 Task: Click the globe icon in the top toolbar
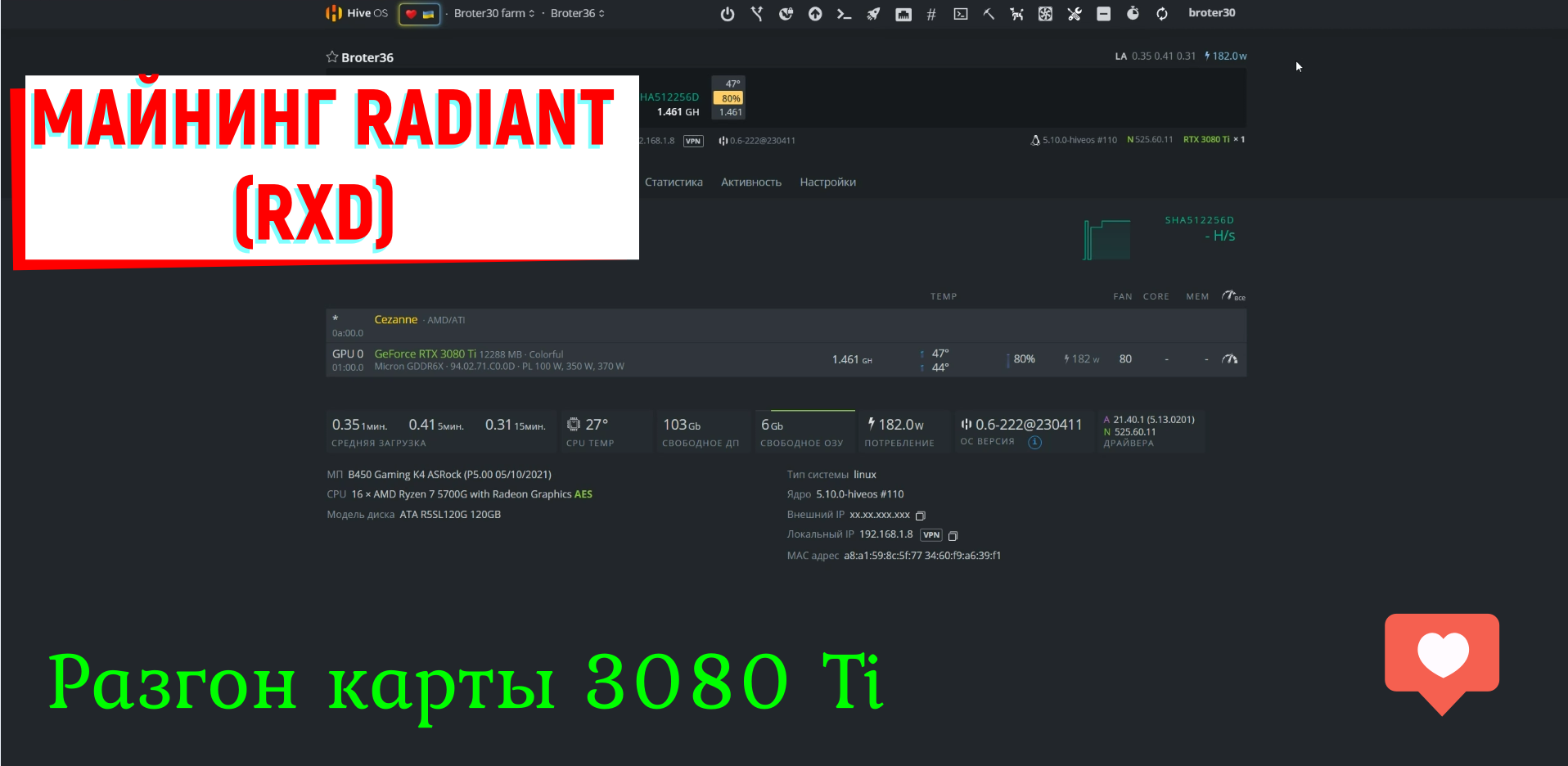[786, 14]
